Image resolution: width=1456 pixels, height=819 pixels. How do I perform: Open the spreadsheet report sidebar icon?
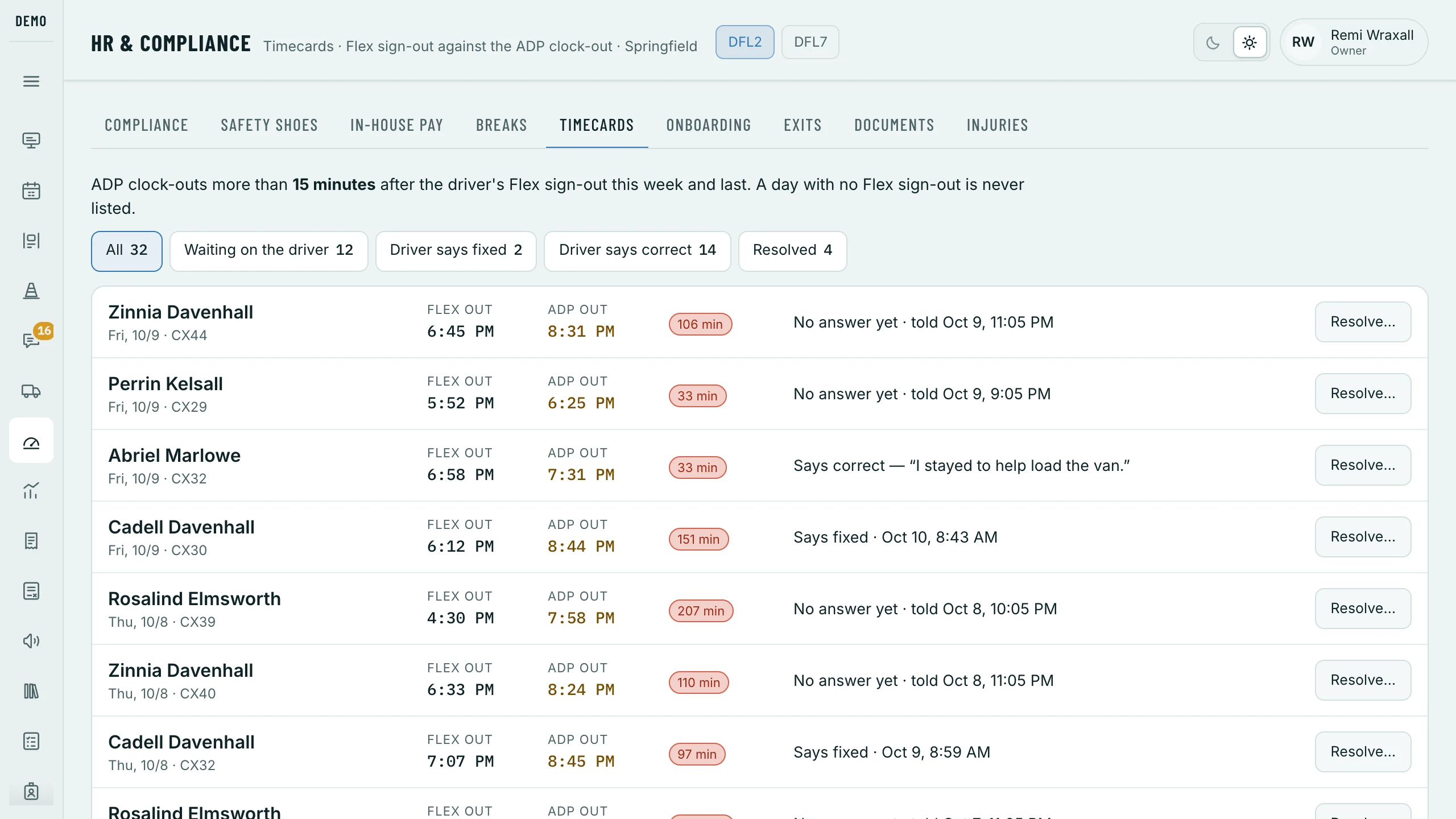point(31,591)
